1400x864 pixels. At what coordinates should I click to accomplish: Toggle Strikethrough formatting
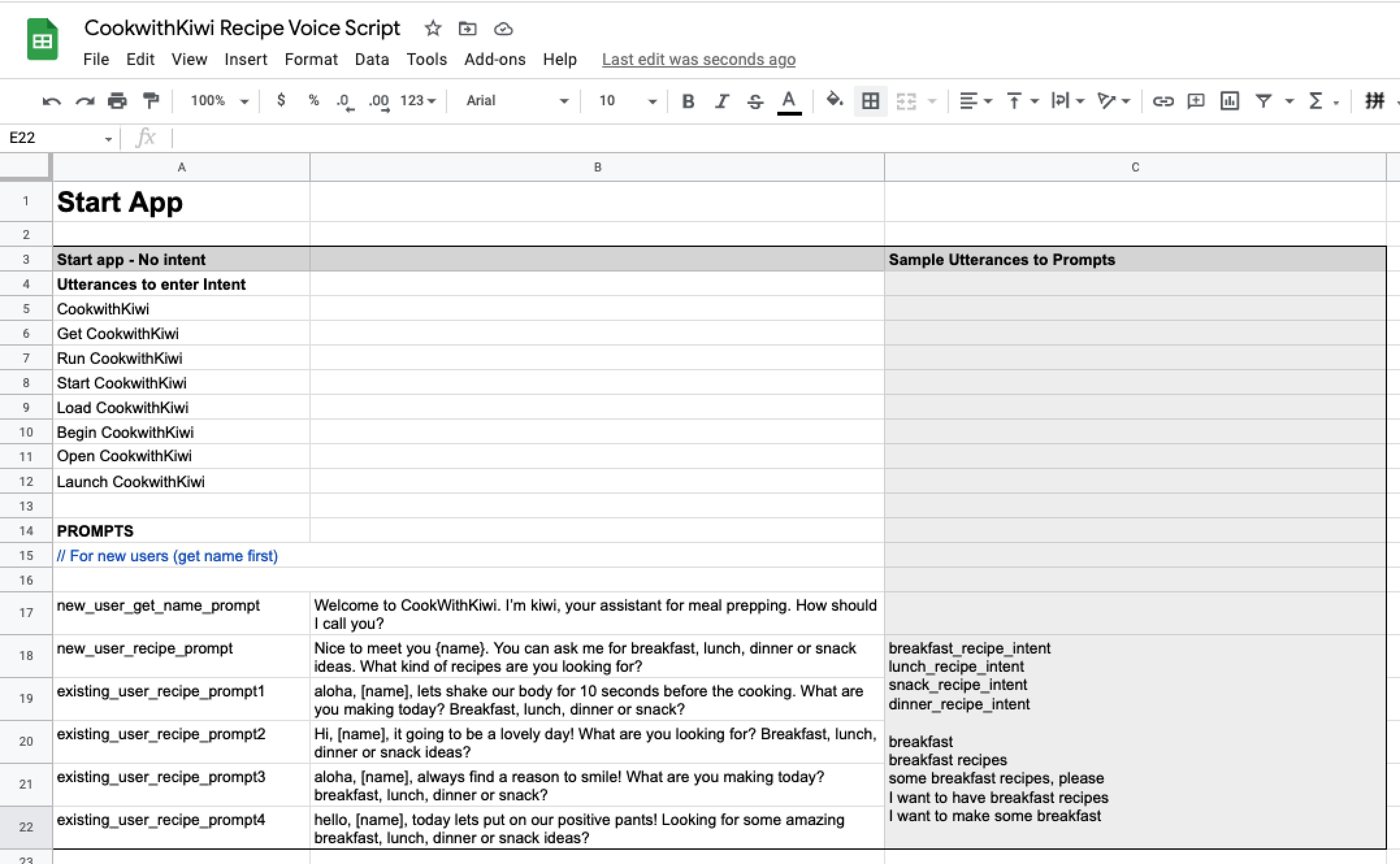755,101
